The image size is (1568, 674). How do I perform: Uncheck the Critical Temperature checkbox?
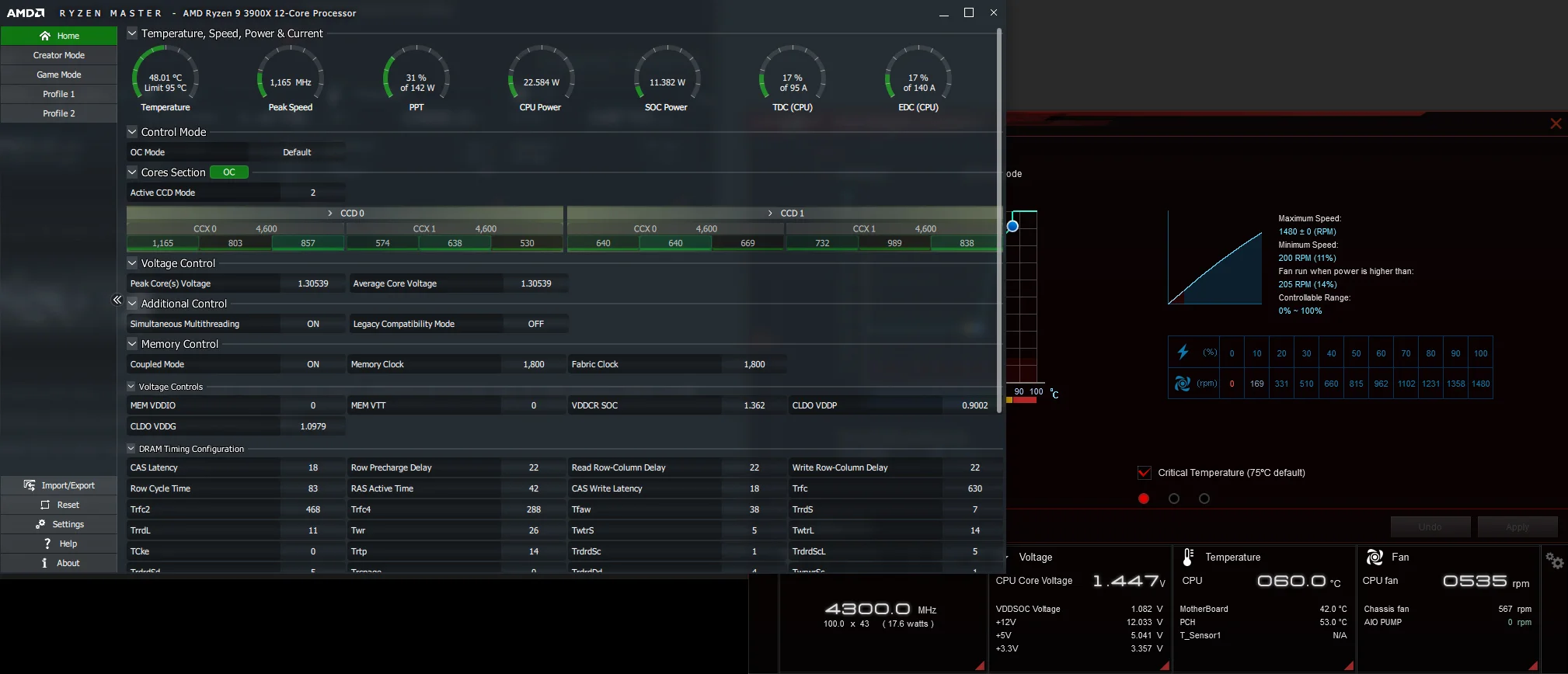pyautogui.click(x=1144, y=472)
